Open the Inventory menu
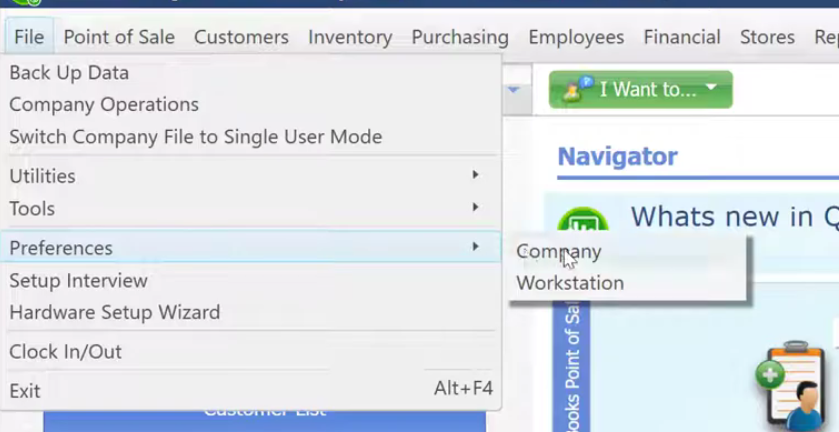The height and width of the screenshot is (432, 839). coord(350,37)
